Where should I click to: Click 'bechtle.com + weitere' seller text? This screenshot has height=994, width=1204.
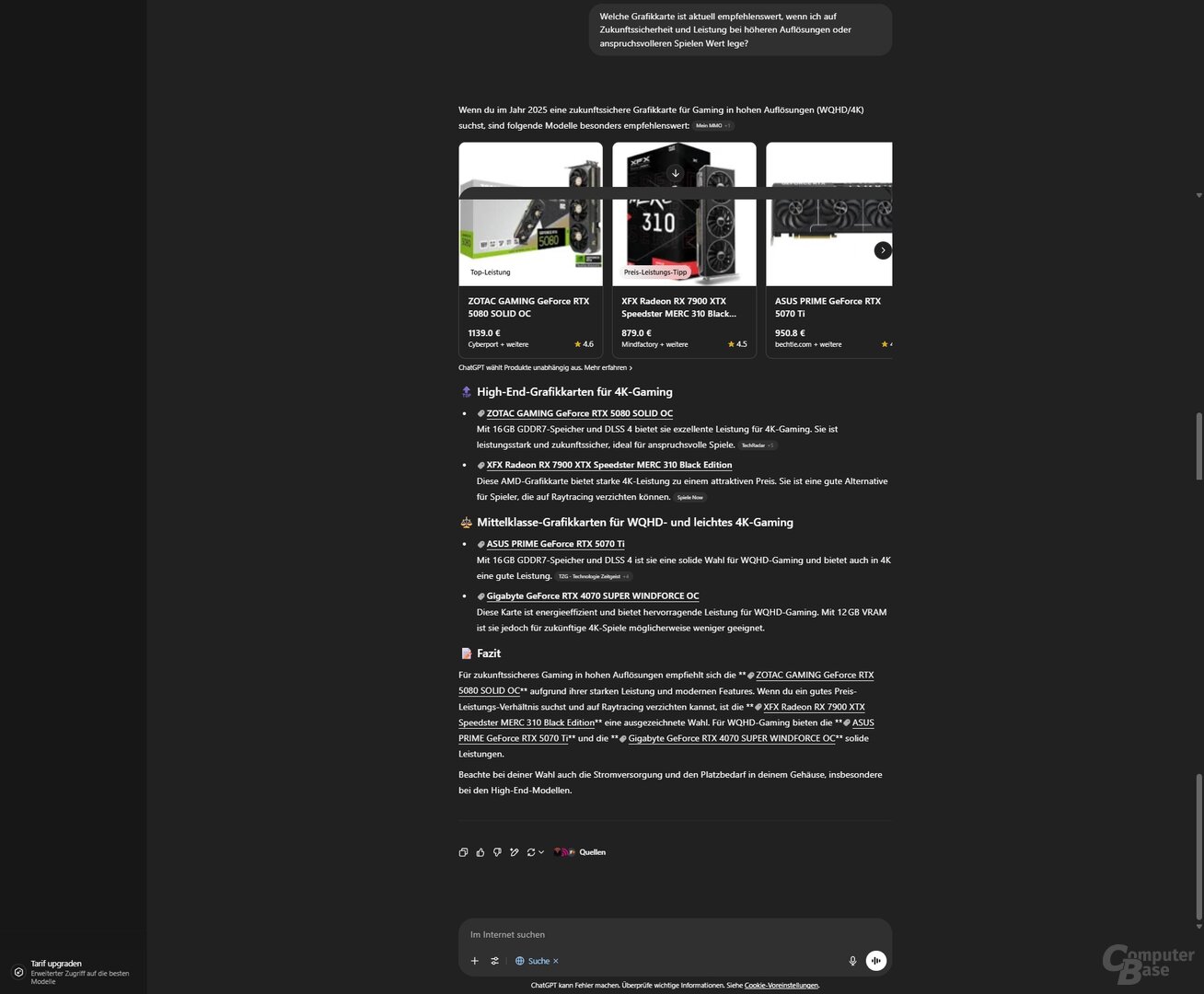click(x=808, y=344)
